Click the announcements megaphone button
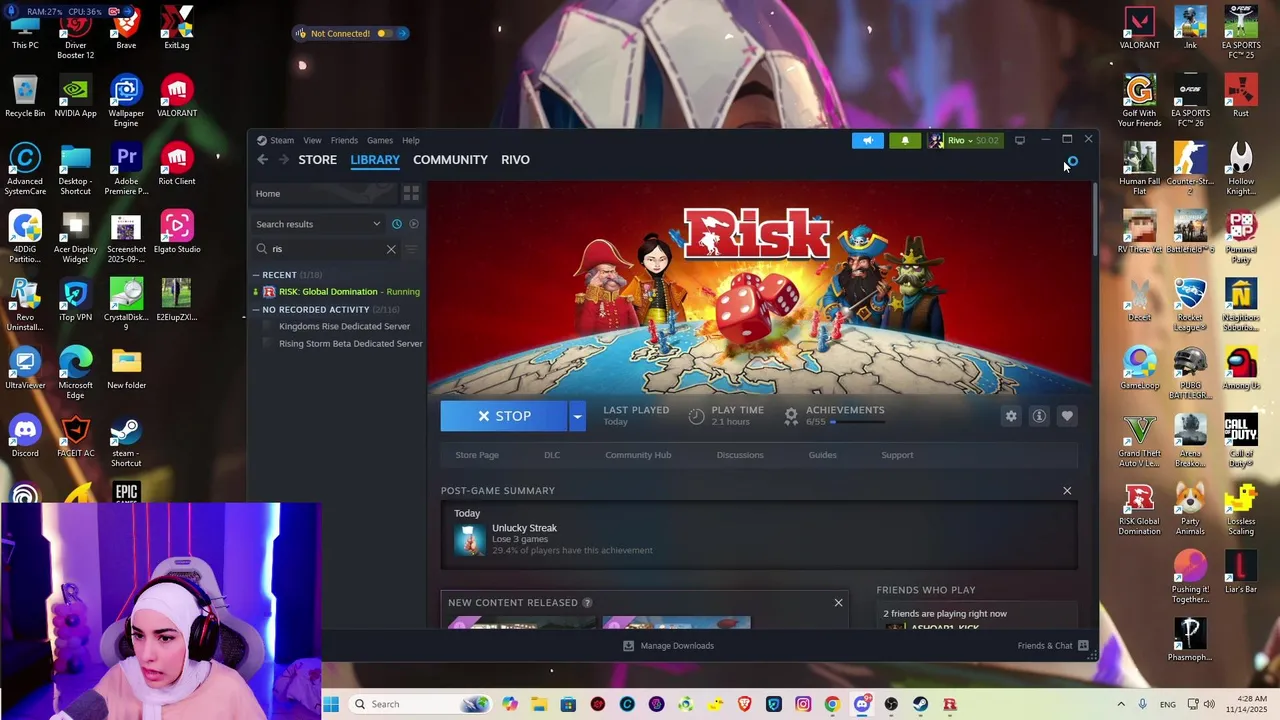Viewport: 1280px width, 720px height. 868,140
